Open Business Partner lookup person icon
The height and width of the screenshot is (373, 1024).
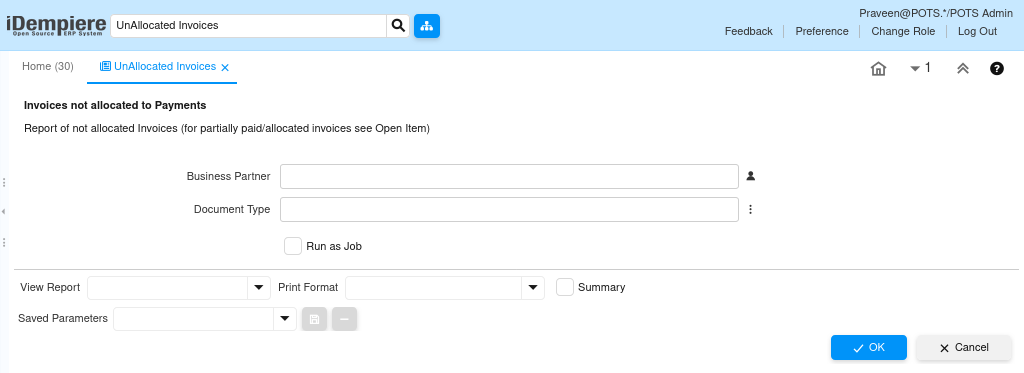750,176
